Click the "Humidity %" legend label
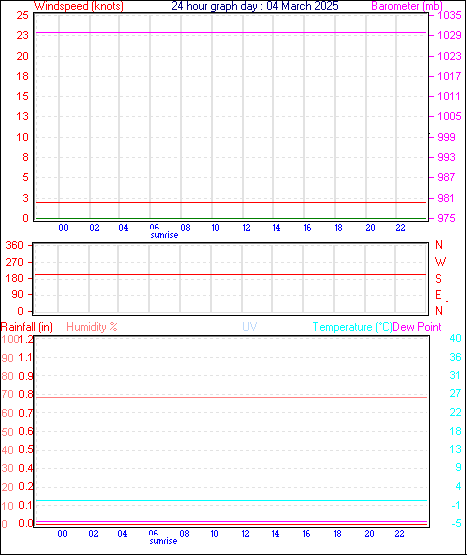The height and width of the screenshot is (559, 467). [92, 327]
